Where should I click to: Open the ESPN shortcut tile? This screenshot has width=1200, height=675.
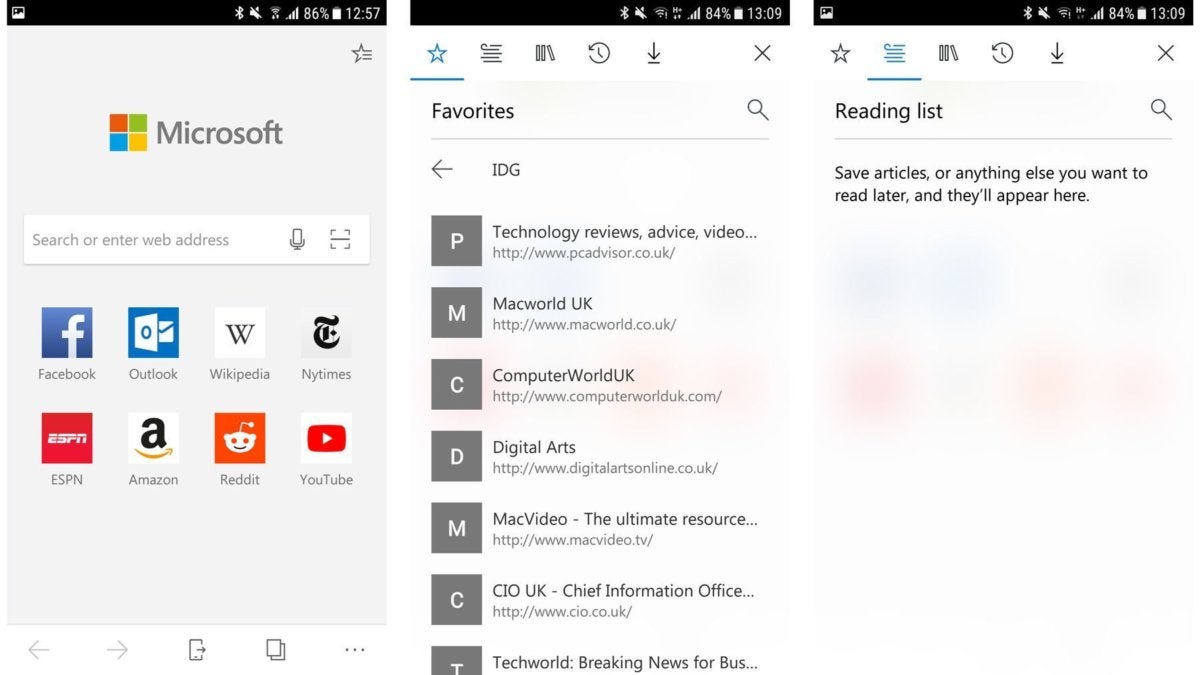click(x=67, y=450)
